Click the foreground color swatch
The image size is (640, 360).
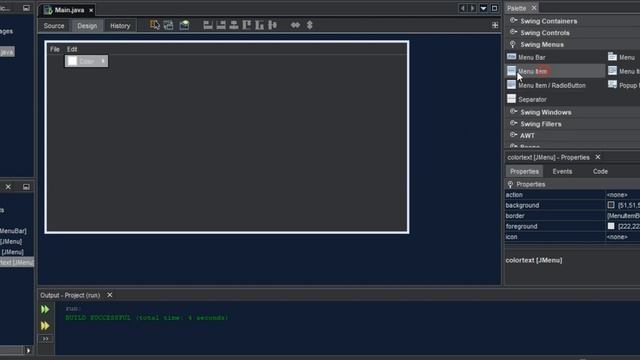tap(611, 226)
